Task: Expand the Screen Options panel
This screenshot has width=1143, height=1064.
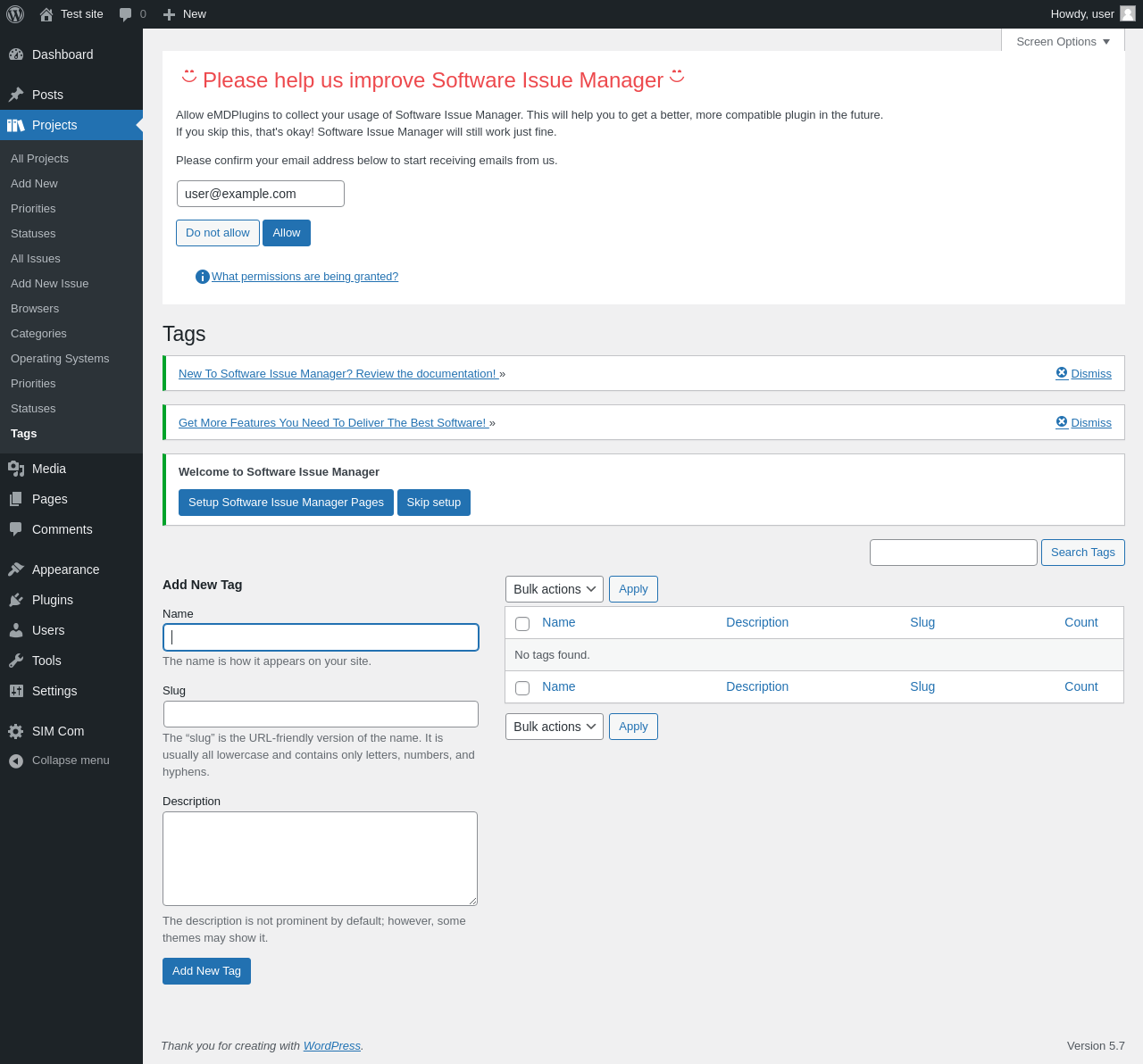Action: point(1063,41)
